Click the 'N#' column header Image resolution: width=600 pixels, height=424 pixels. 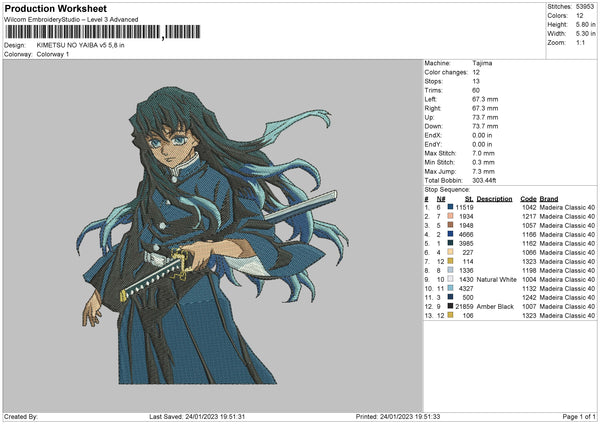(441, 199)
